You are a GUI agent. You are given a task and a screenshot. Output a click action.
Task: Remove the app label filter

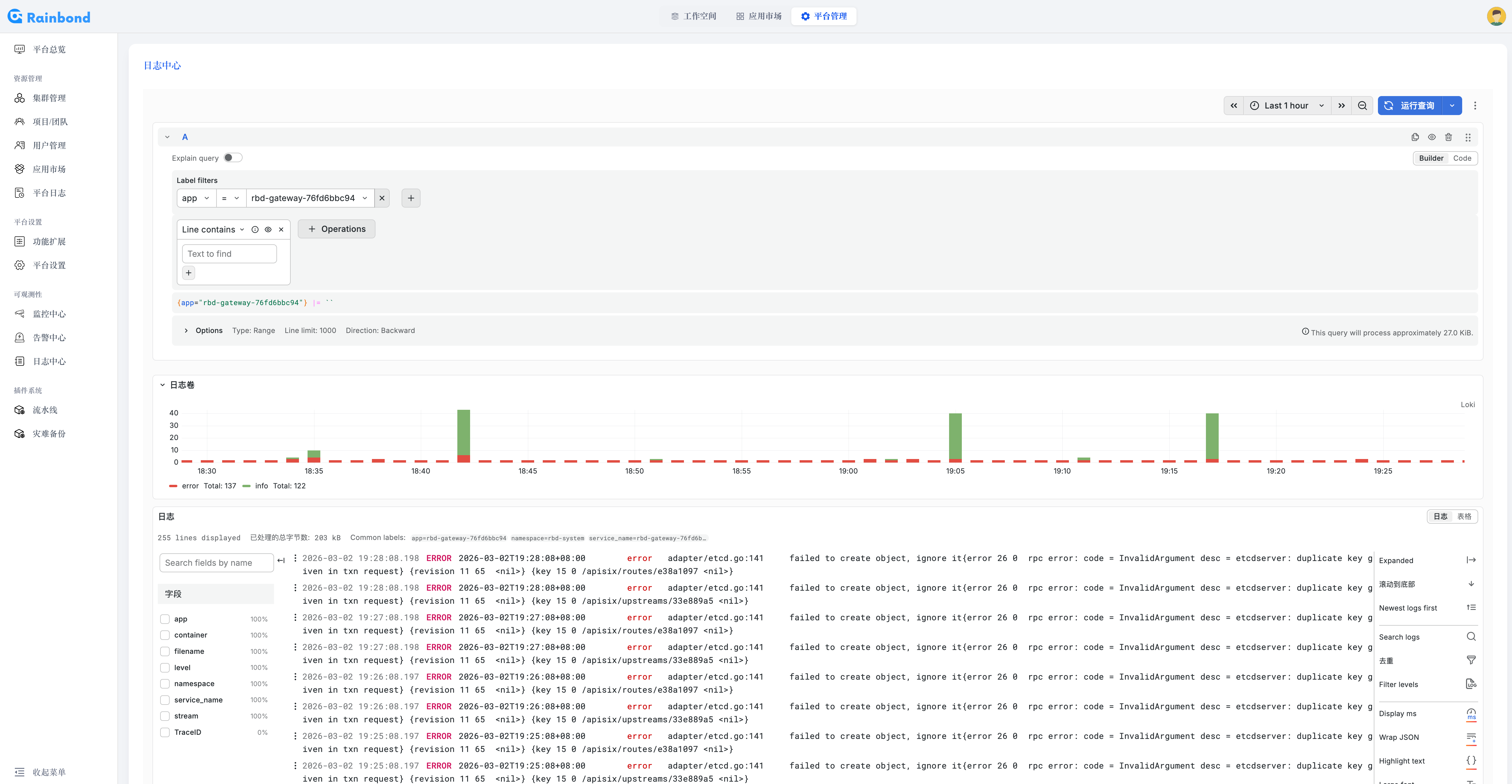[382, 198]
